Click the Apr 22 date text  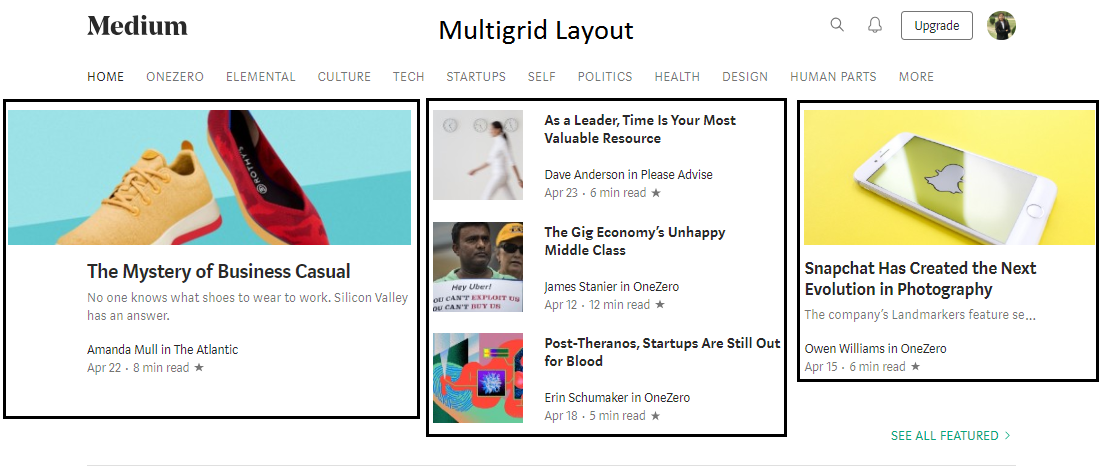tap(104, 367)
